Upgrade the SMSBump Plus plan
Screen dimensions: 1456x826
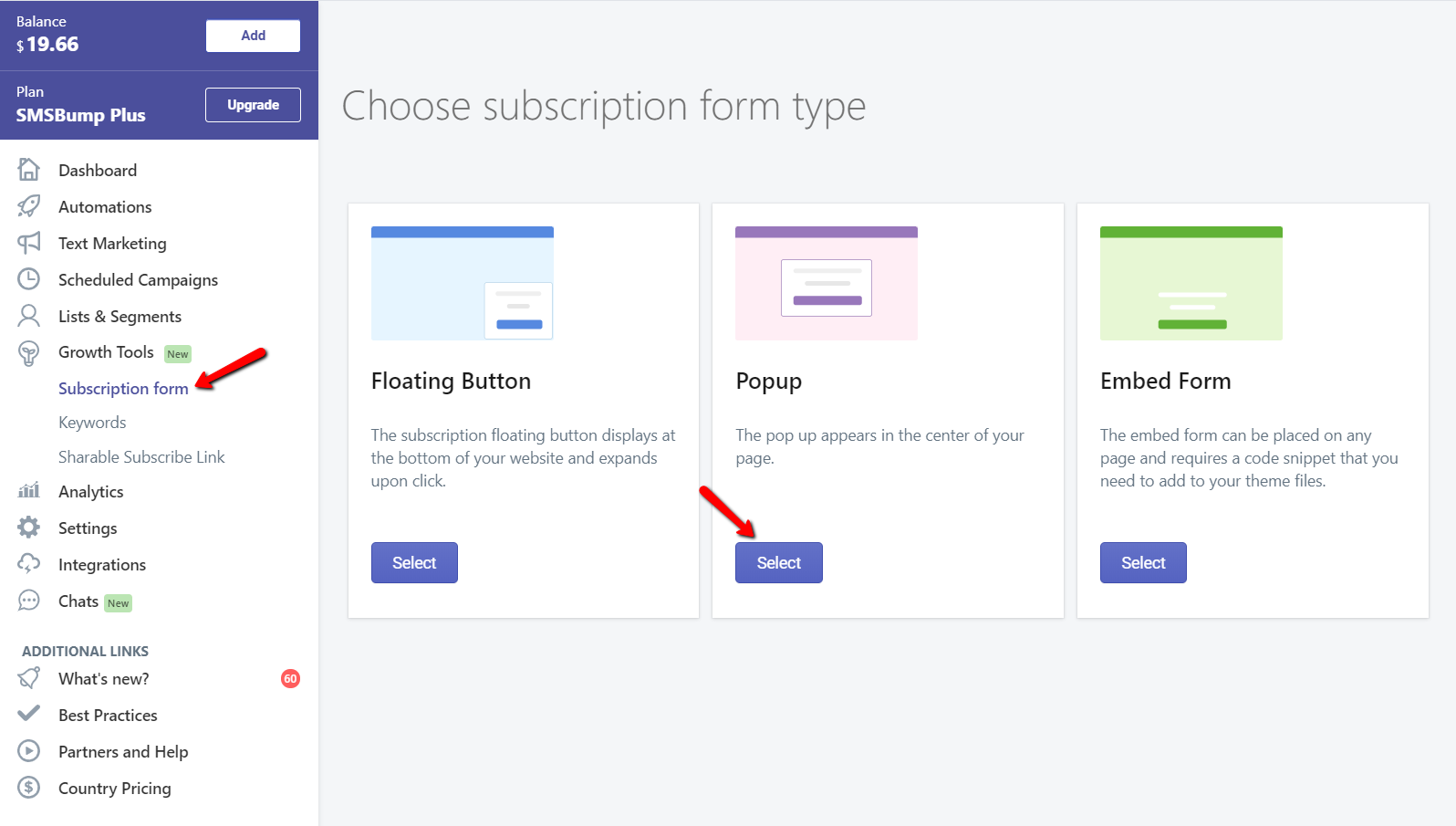(253, 105)
